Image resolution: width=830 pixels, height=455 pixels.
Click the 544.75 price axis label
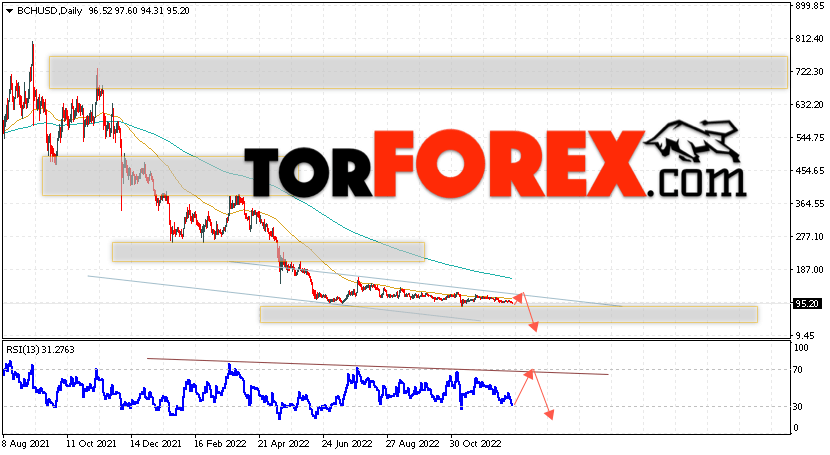pos(809,138)
